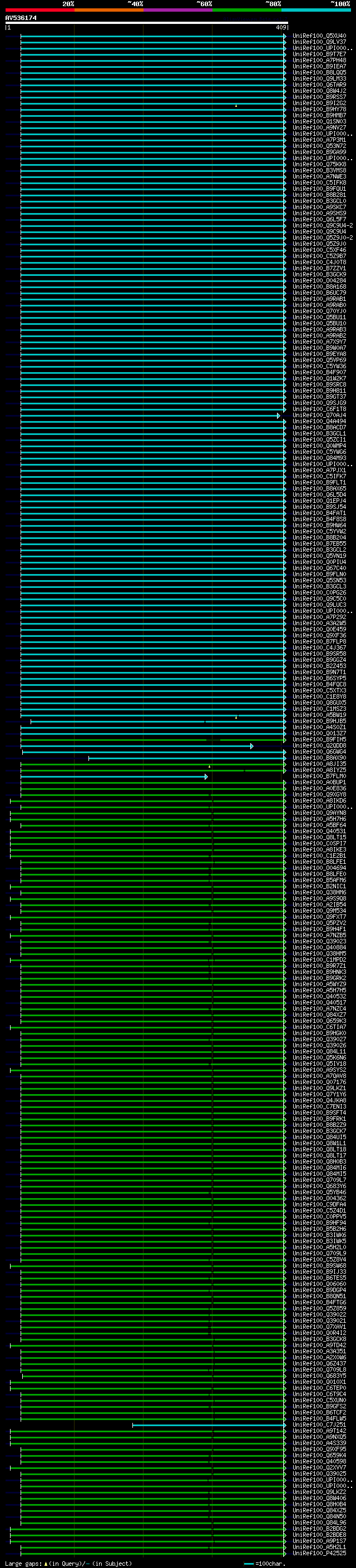The image size is (356, 1568).
Task: Choose hit label UniRef100_A7P3M1
Action: pos(319,140)
